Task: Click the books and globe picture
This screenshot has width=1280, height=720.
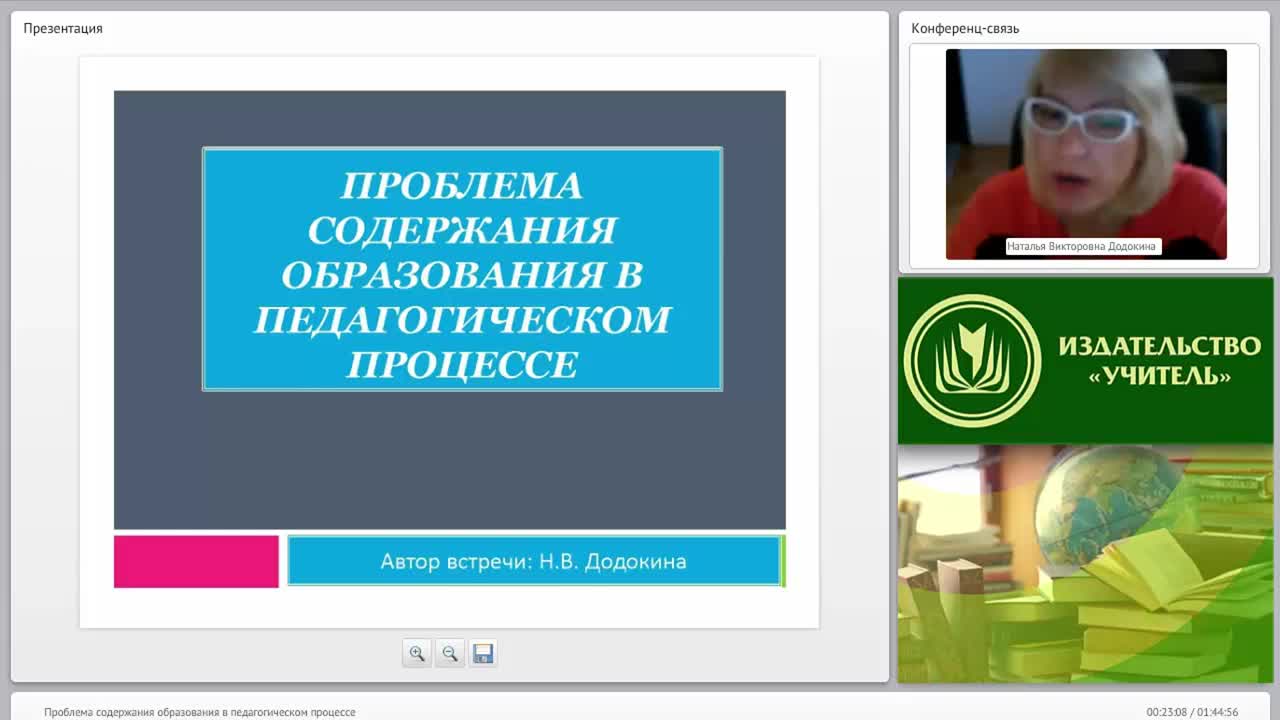Action: click(1085, 564)
